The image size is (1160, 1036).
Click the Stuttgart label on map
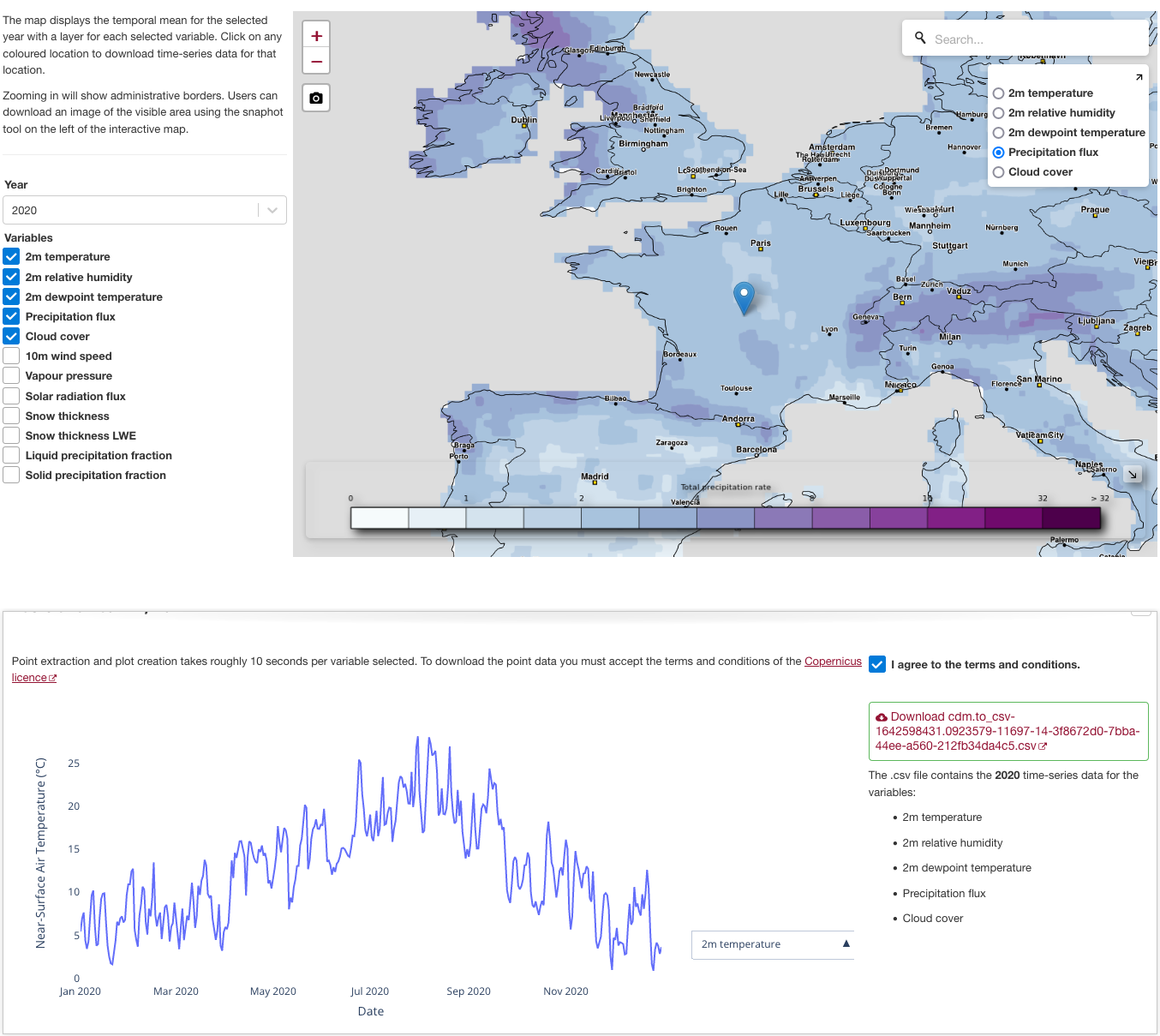click(x=949, y=246)
